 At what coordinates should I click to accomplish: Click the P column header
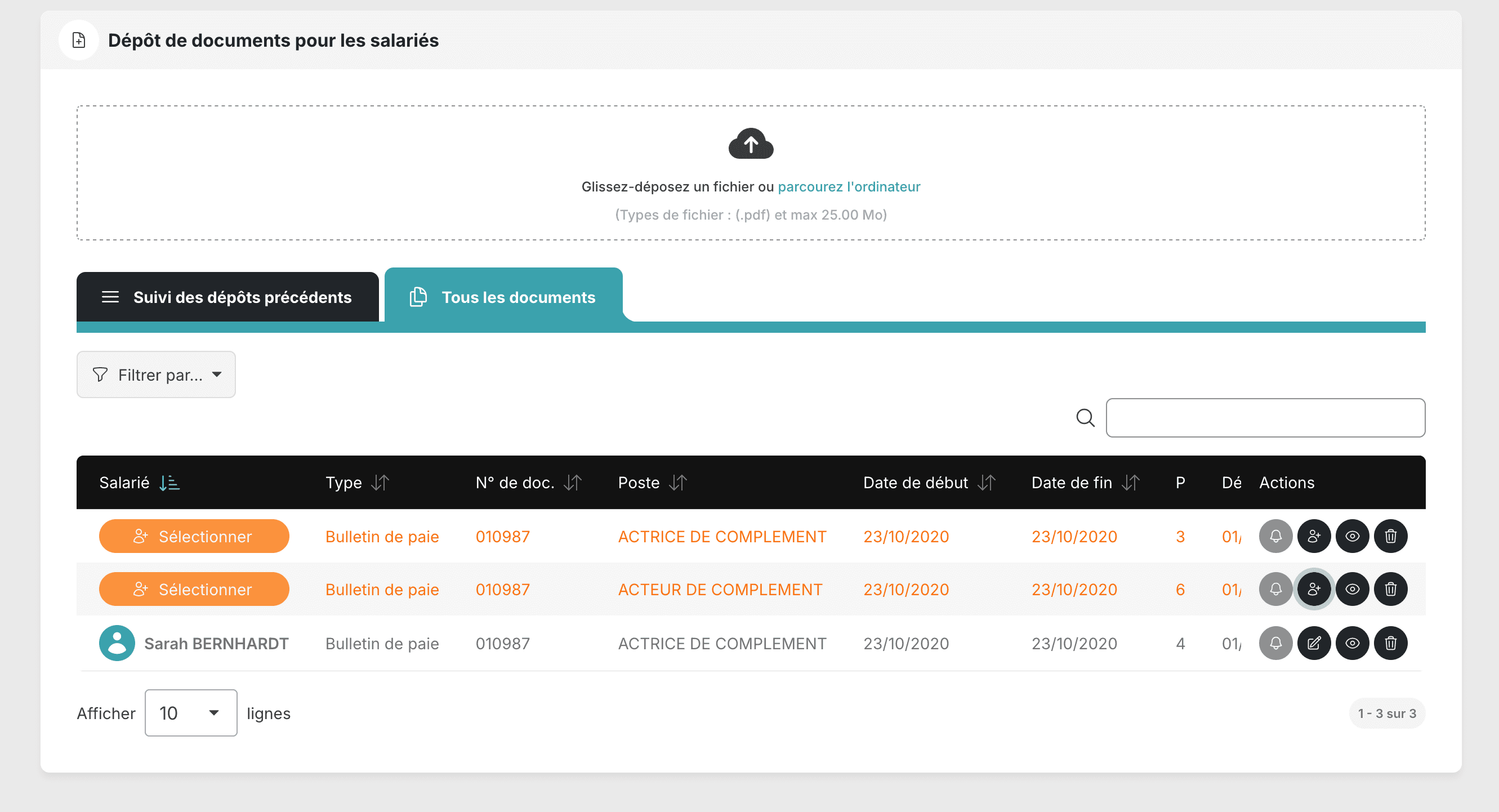[x=1180, y=483]
